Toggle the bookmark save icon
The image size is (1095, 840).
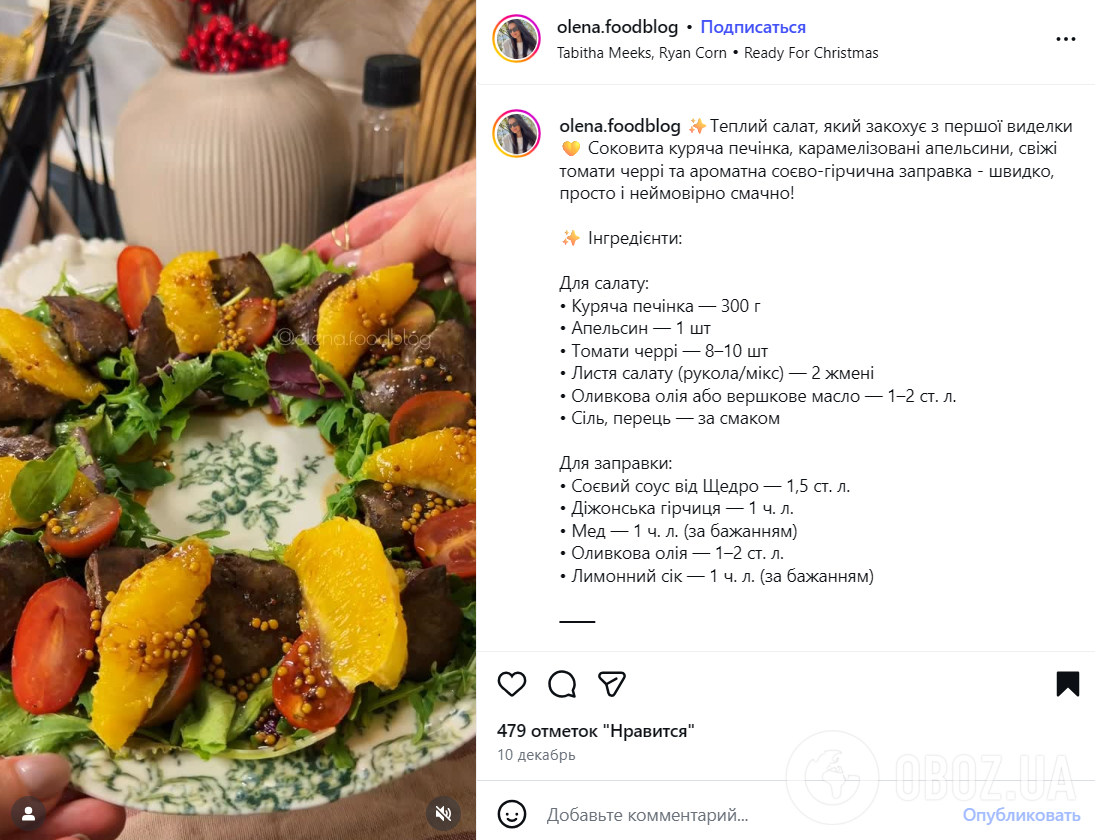point(1067,684)
